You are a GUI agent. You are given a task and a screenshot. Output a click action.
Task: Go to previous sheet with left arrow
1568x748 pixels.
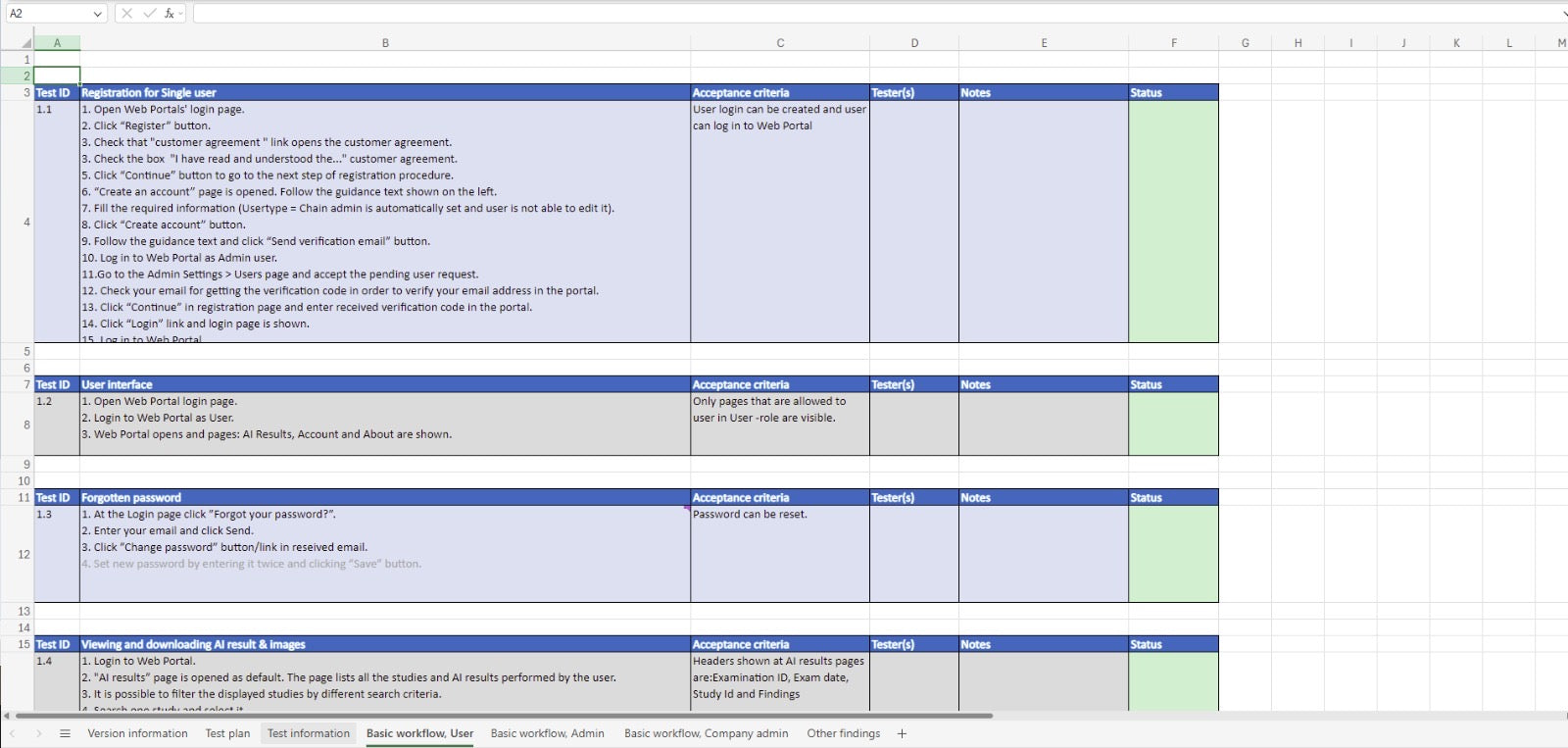[13, 733]
